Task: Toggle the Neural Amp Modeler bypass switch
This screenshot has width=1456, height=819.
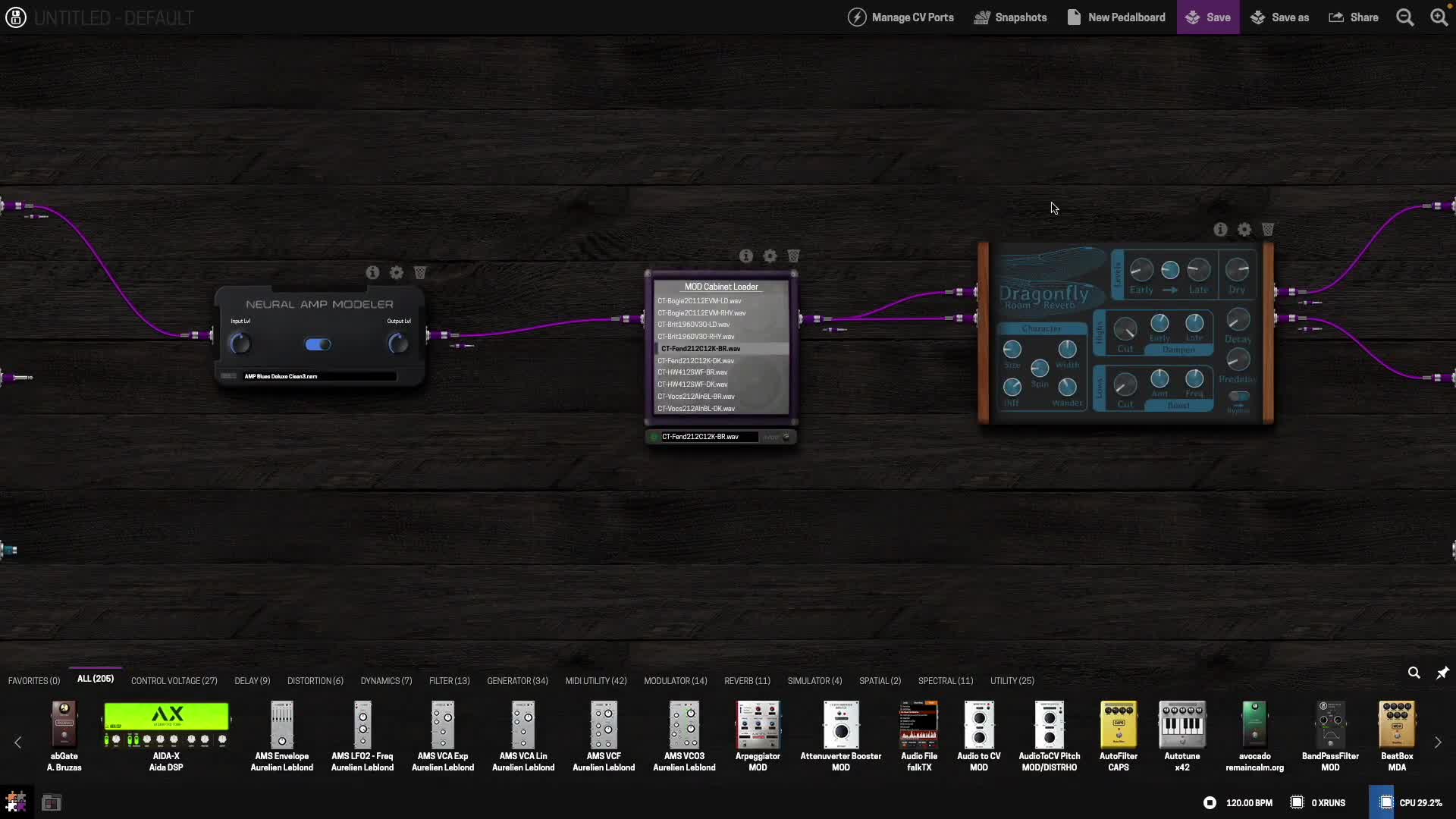Action: pyautogui.click(x=318, y=344)
